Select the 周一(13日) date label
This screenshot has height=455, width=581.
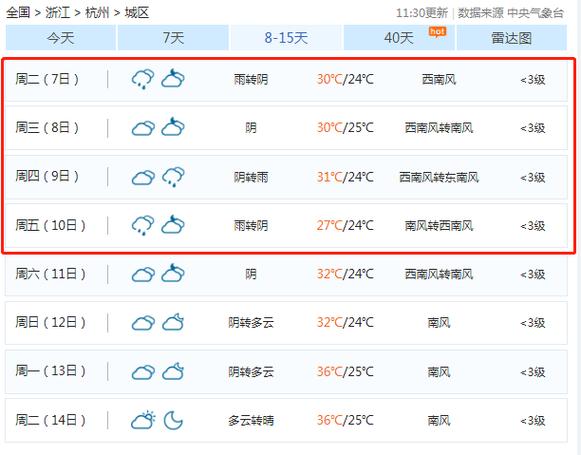pos(50,371)
